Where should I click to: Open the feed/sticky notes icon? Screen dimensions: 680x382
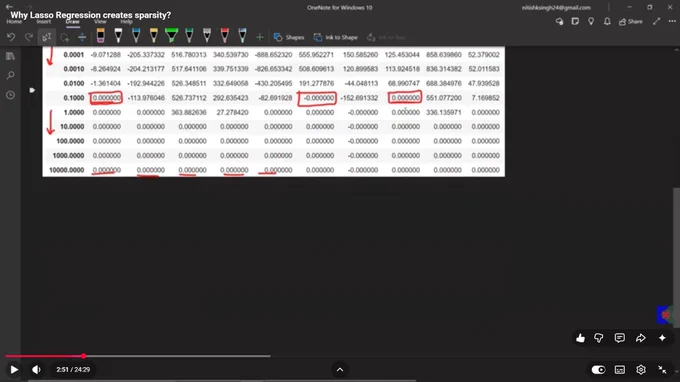(575, 21)
